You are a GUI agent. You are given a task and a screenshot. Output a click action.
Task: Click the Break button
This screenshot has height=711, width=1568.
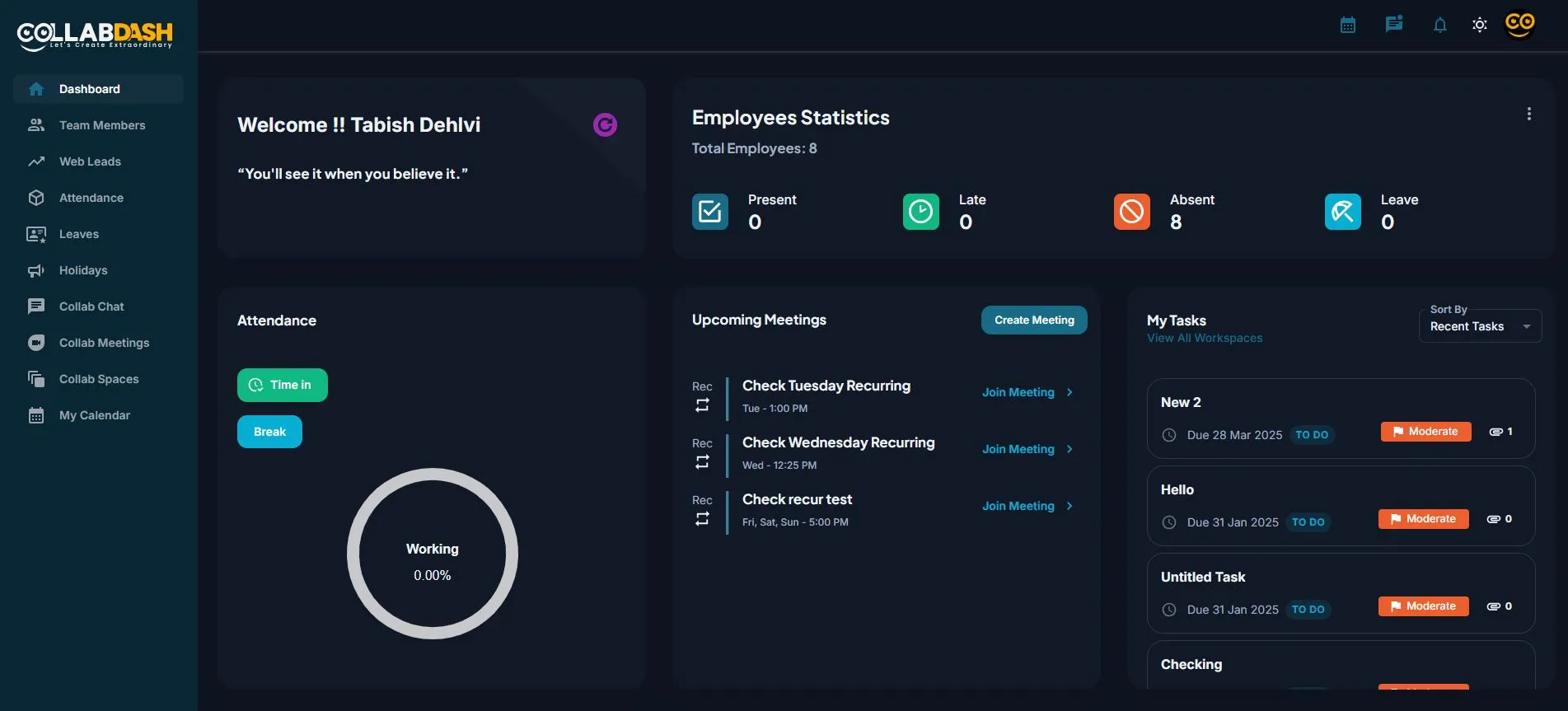(x=269, y=432)
